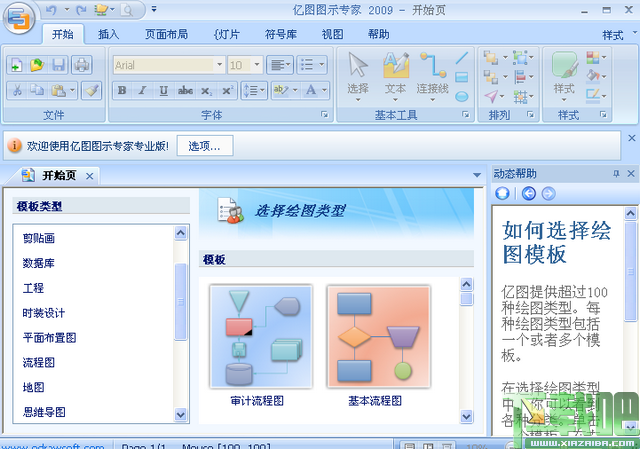
Task: Choose the 审计流程图 template thumbnail
Action: pos(261,336)
